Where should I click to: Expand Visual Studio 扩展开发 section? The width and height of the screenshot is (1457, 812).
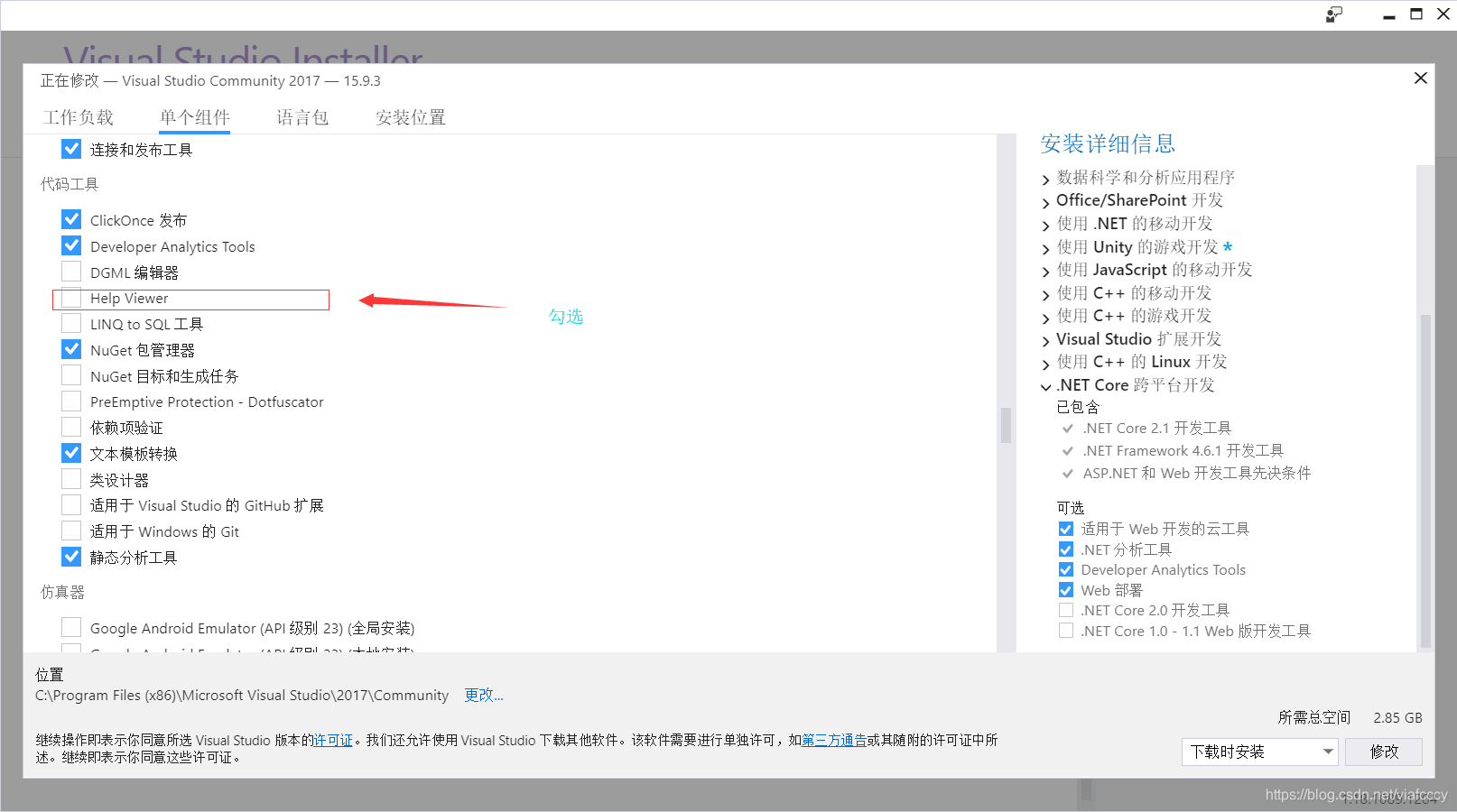[1046, 341]
